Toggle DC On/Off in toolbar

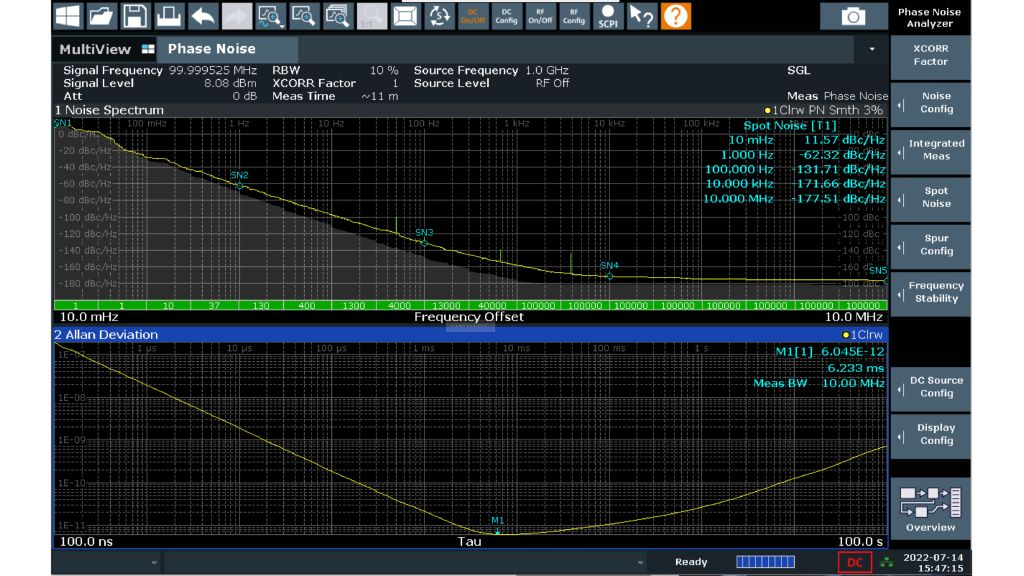pos(473,16)
